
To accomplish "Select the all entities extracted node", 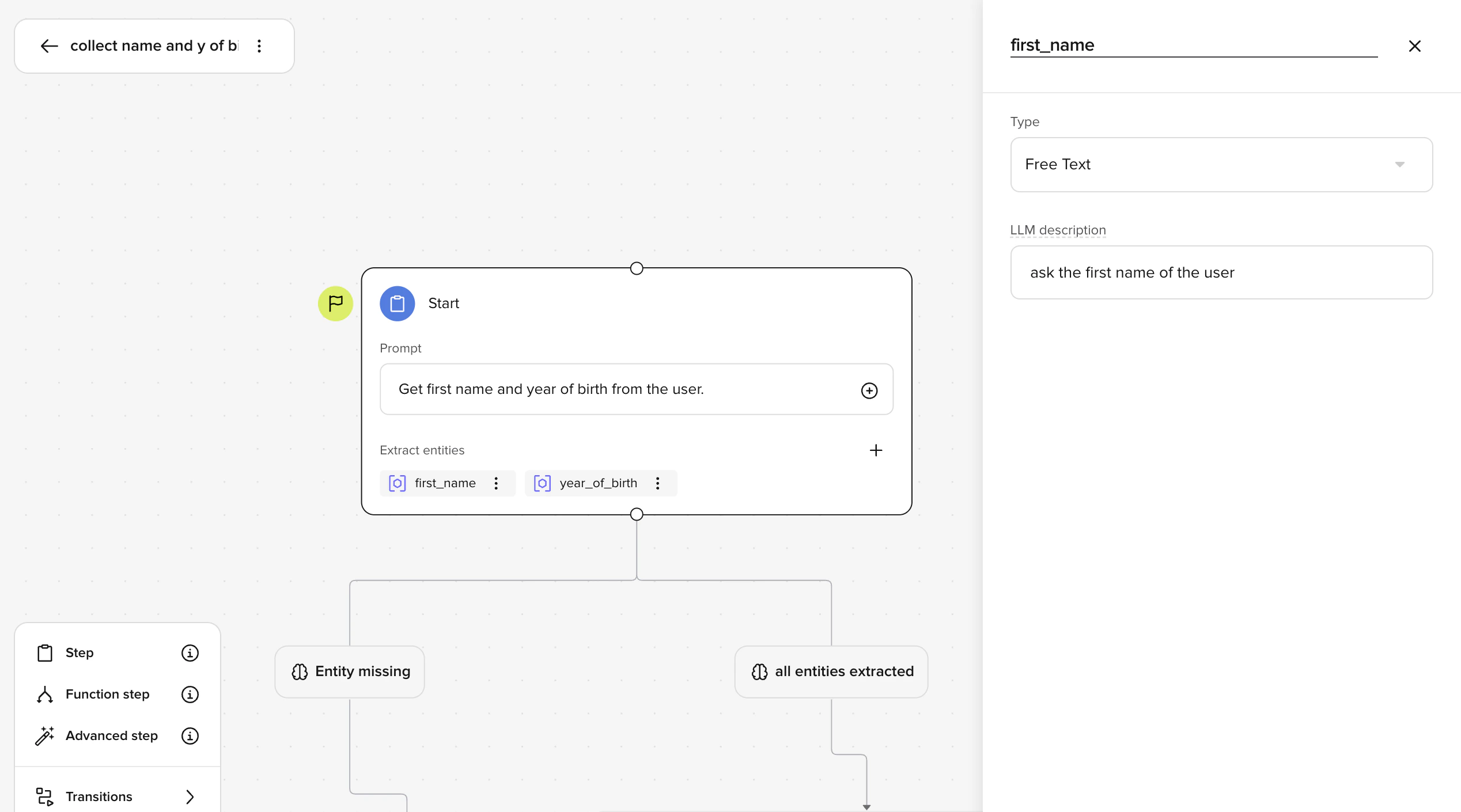I will tap(831, 671).
